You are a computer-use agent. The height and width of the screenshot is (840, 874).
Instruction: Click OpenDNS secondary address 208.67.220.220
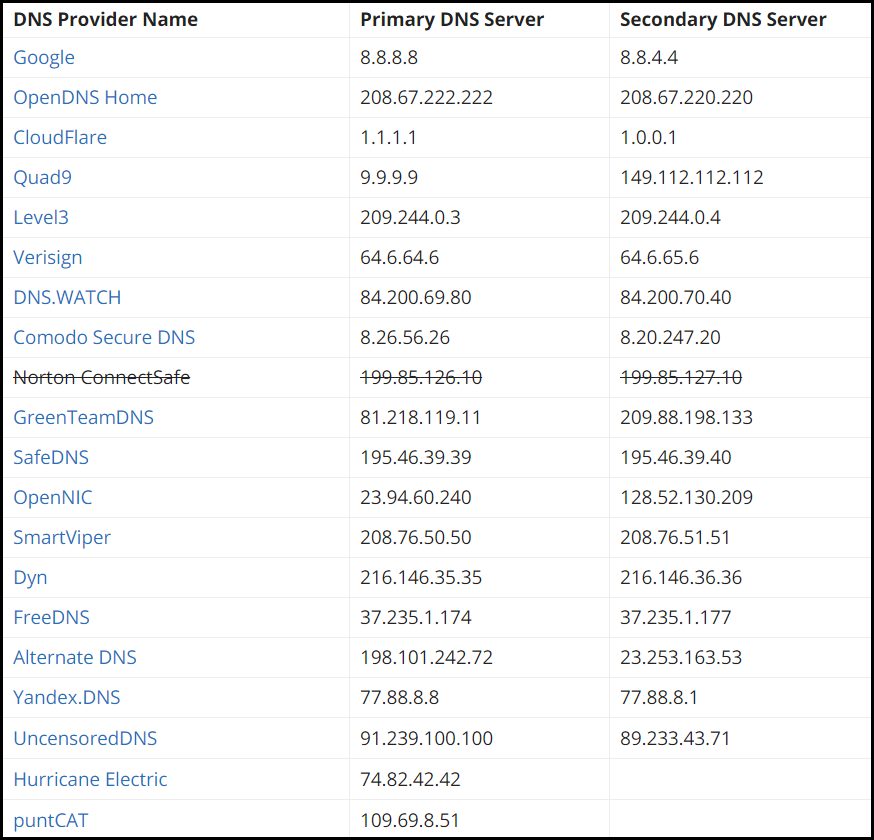point(686,98)
